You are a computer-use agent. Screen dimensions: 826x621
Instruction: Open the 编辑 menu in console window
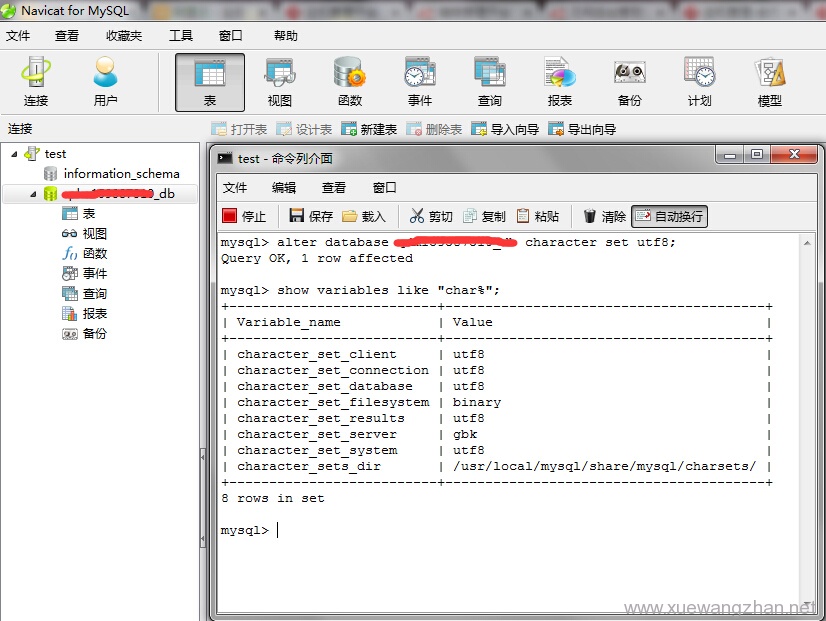(284, 188)
